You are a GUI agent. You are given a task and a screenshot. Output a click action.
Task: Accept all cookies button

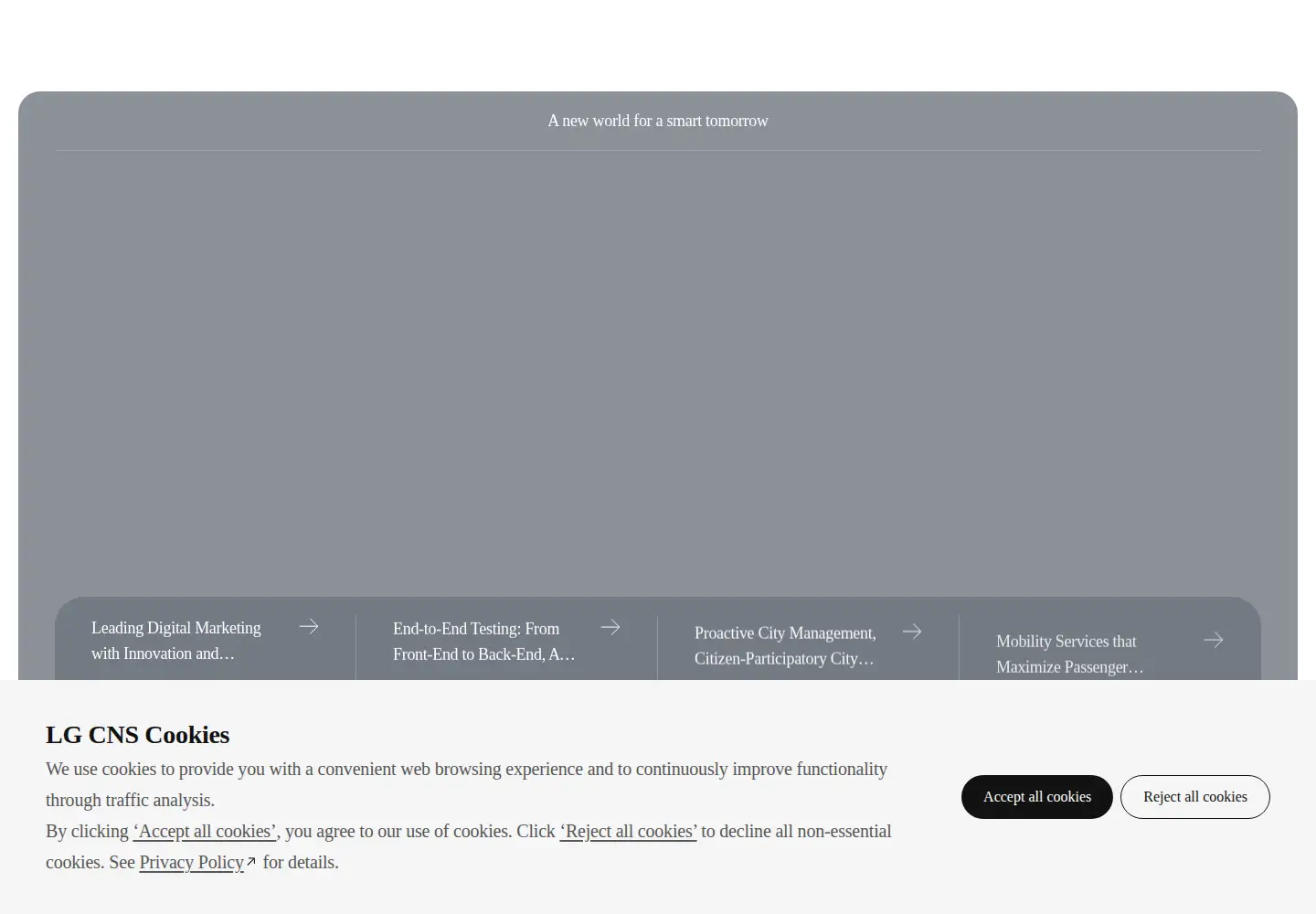point(1037,797)
